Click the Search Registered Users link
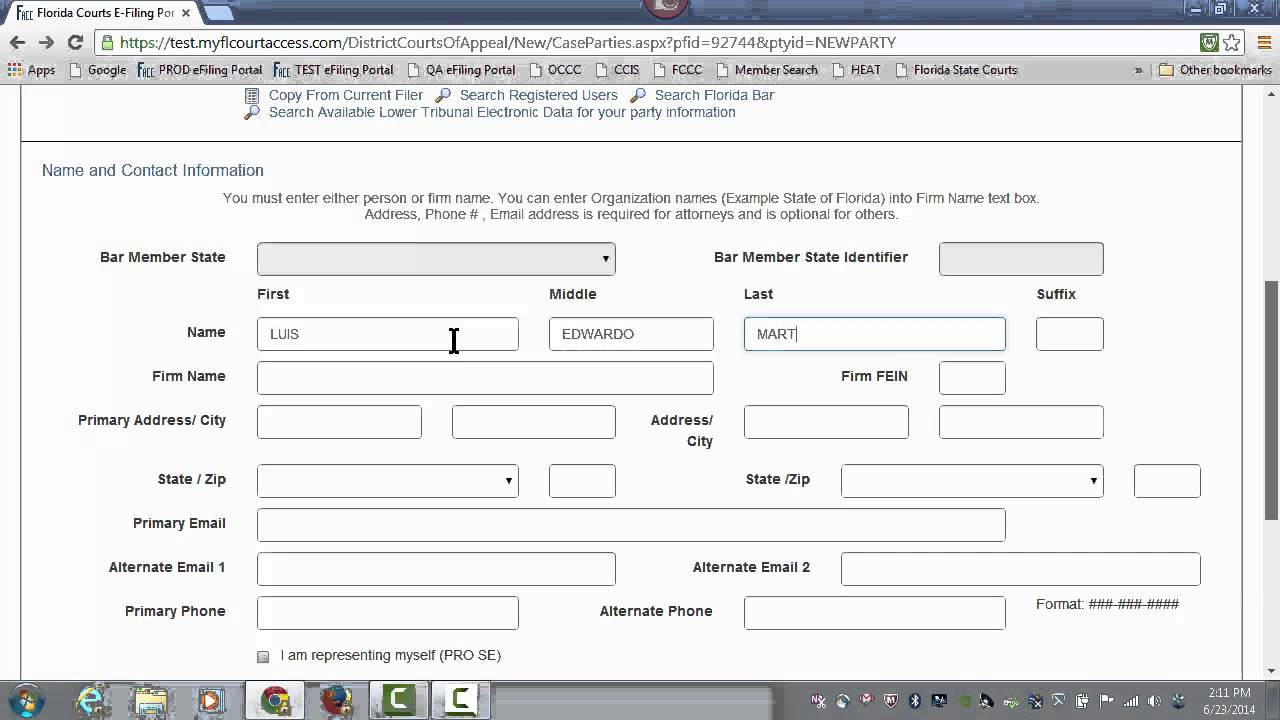This screenshot has height=720, width=1280. 539,95
